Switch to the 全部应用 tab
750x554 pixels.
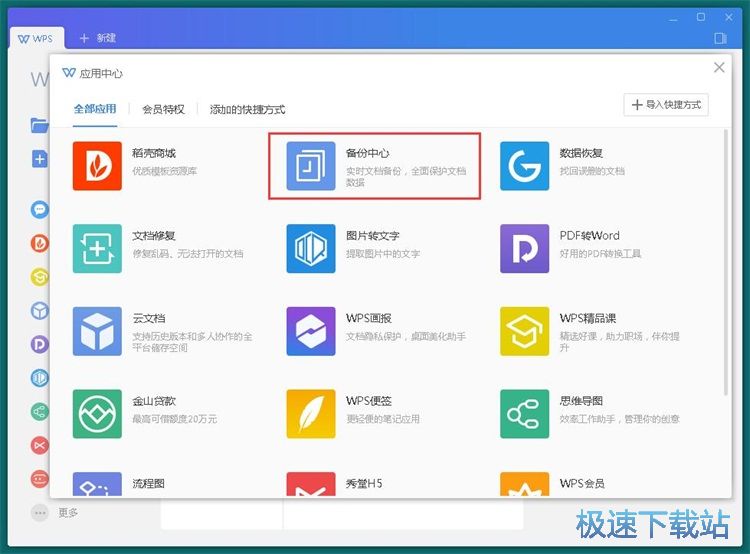click(95, 109)
